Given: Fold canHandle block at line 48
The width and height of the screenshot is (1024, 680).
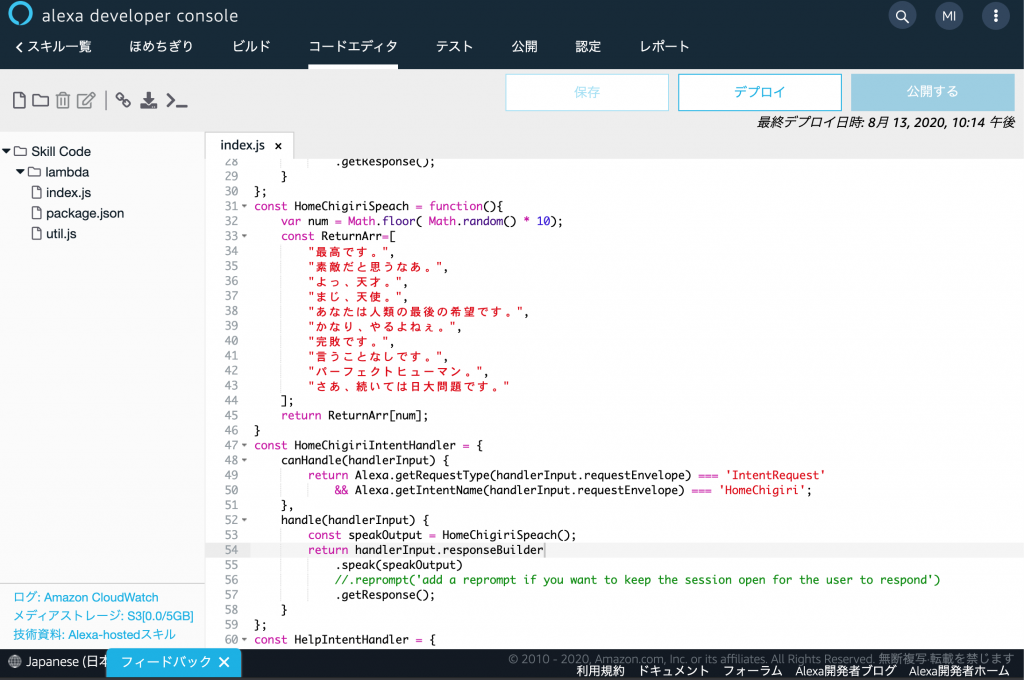Looking at the screenshot, I should coord(244,461).
